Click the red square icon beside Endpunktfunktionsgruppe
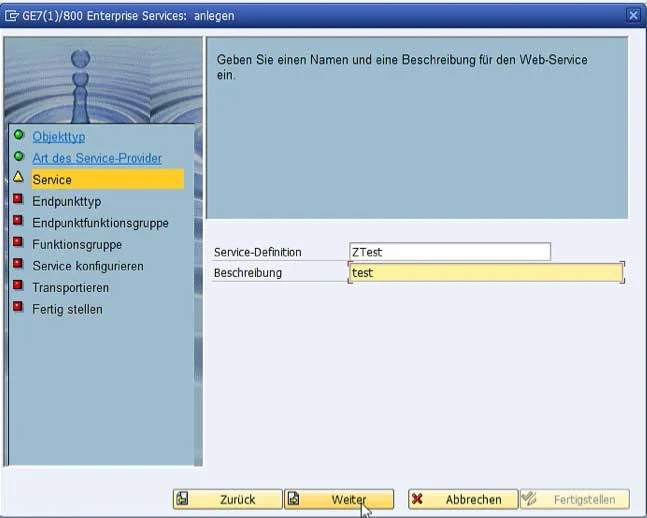 point(18,222)
